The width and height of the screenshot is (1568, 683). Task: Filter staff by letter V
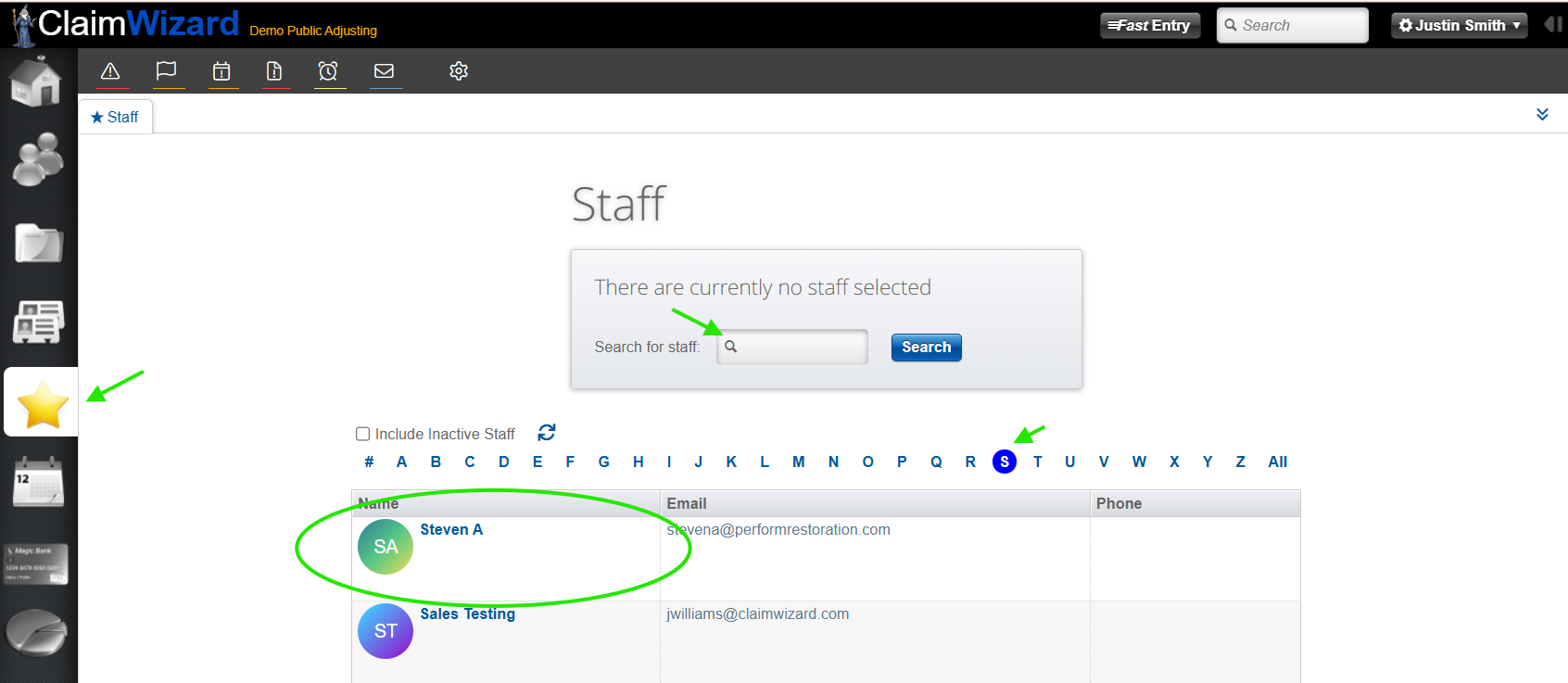coord(1104,462)
